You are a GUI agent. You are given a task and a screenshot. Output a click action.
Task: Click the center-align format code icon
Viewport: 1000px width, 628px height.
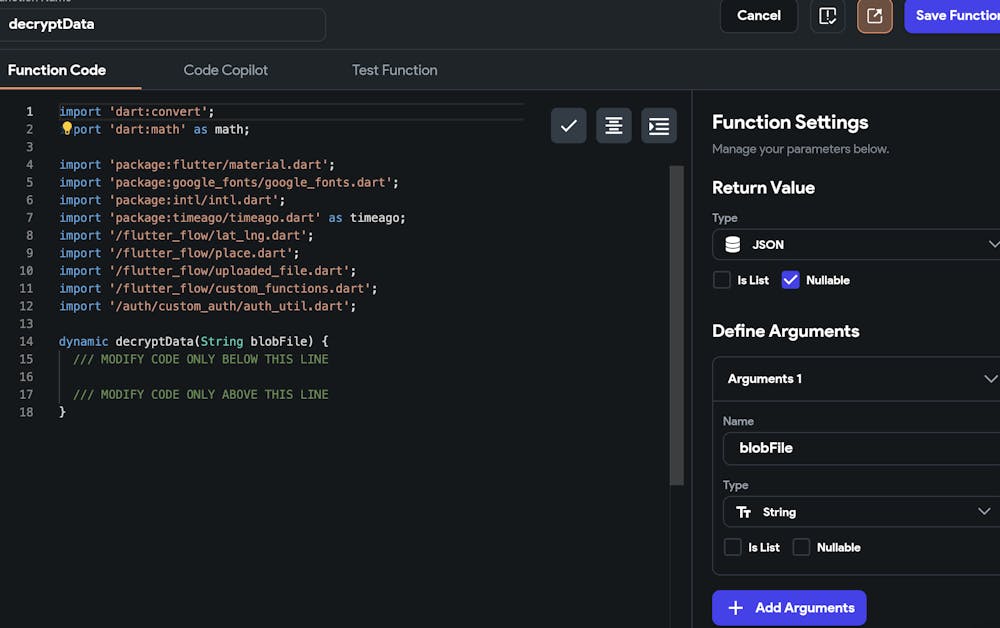[614, 126]
